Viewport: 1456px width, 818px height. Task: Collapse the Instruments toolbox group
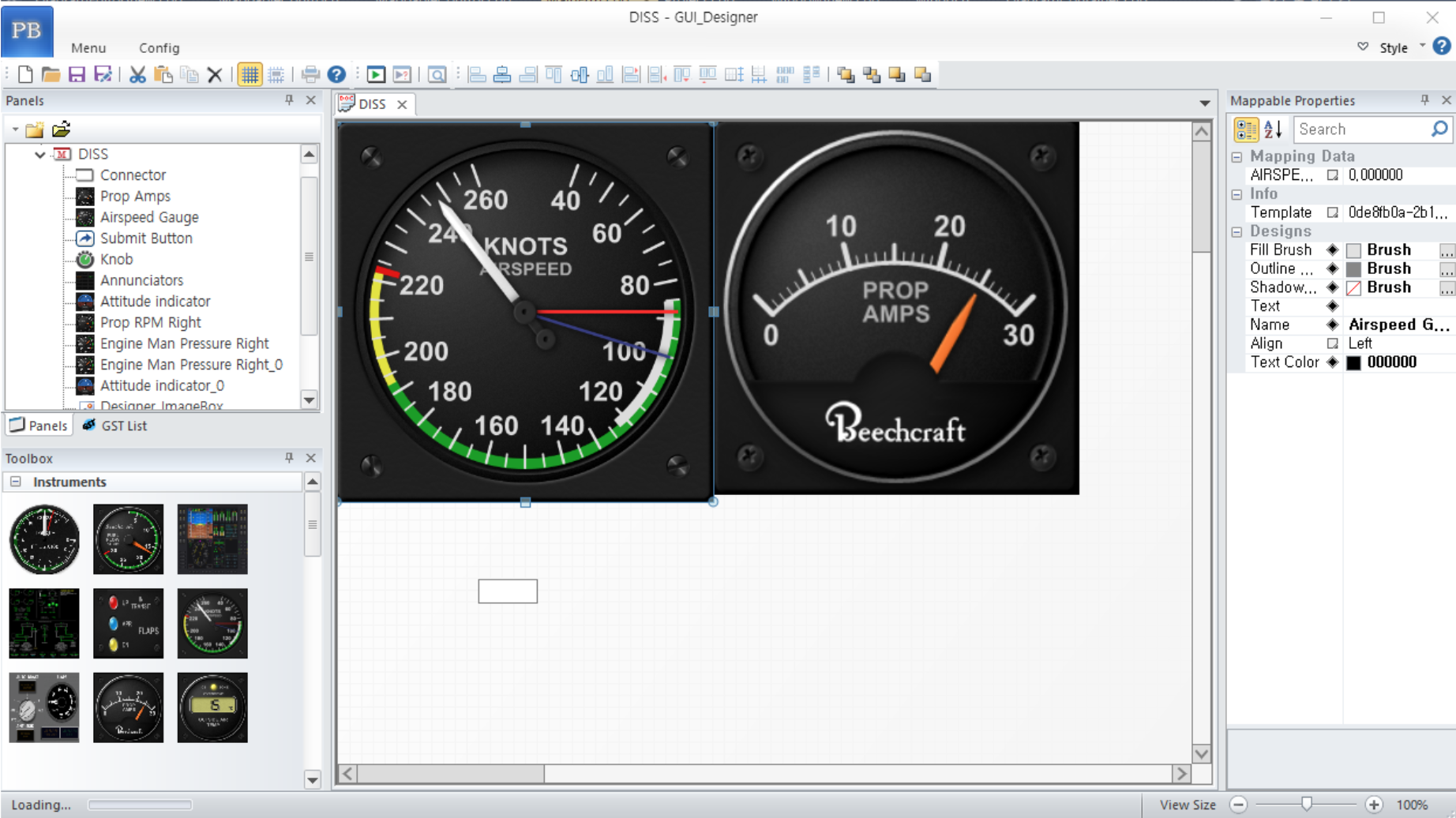[15, 482]
